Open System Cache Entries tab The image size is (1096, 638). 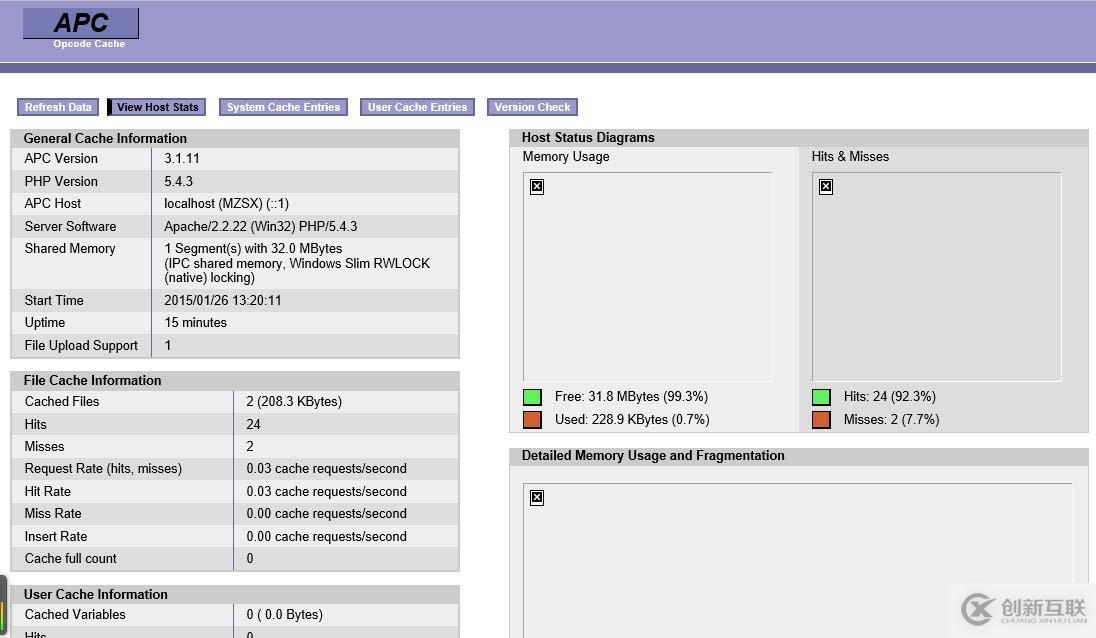pos(283,107)
